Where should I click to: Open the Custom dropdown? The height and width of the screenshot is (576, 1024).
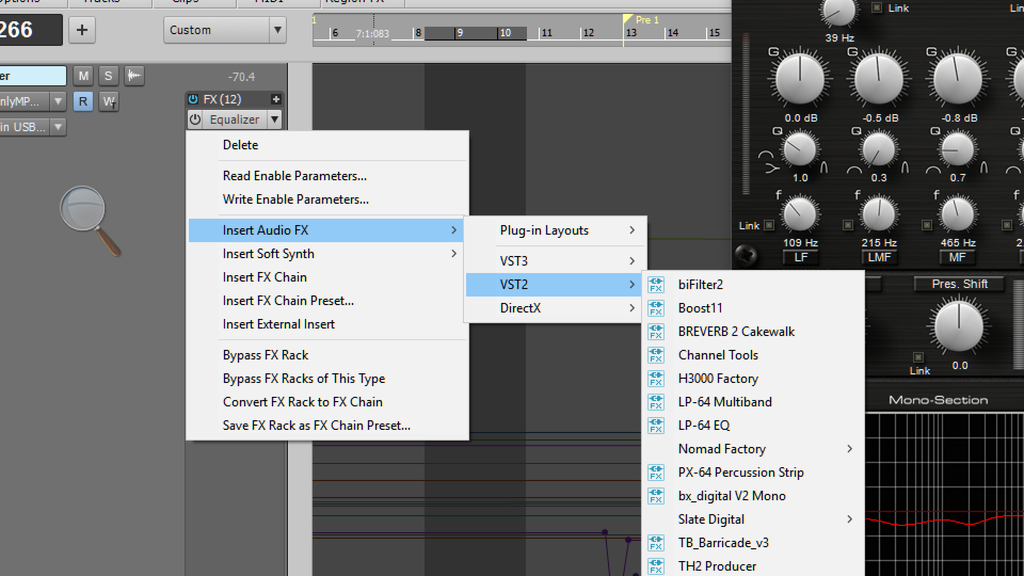(x=225, y=30)
